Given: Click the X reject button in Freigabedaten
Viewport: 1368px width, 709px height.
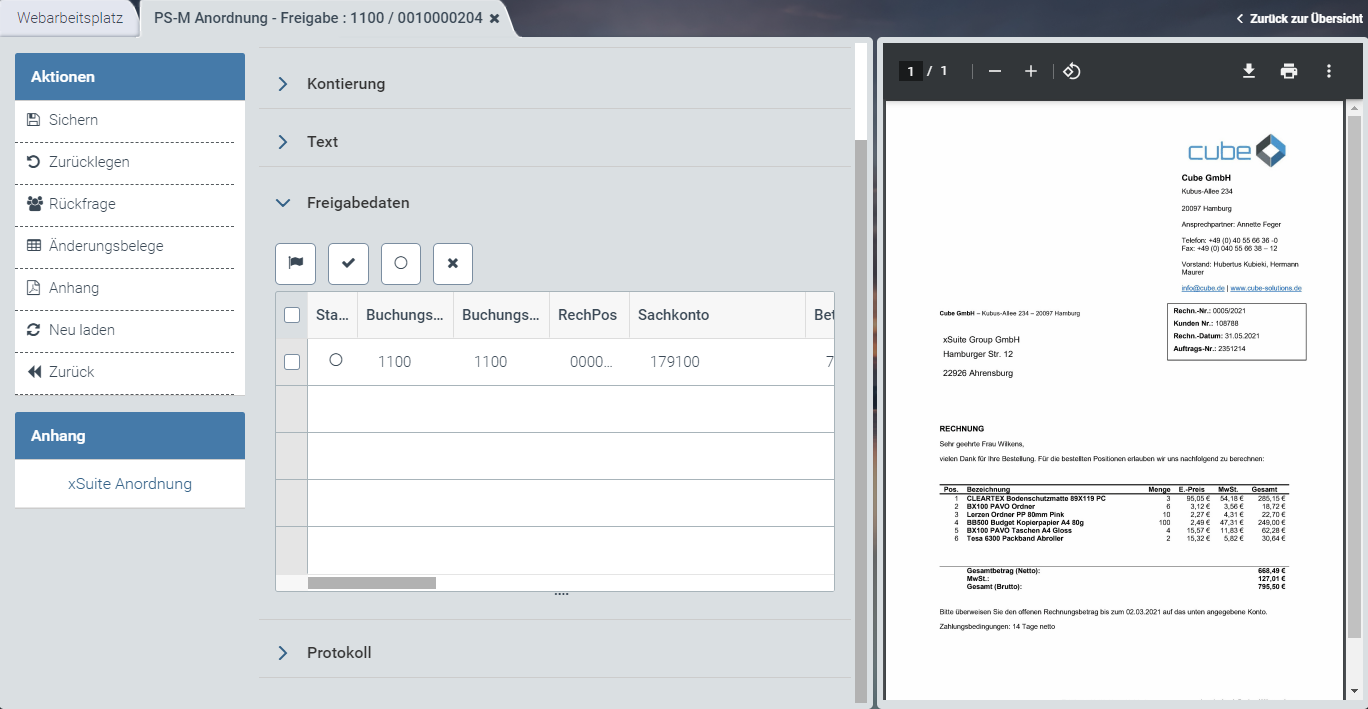Looking at the screenshot, I should pos(452,263).
